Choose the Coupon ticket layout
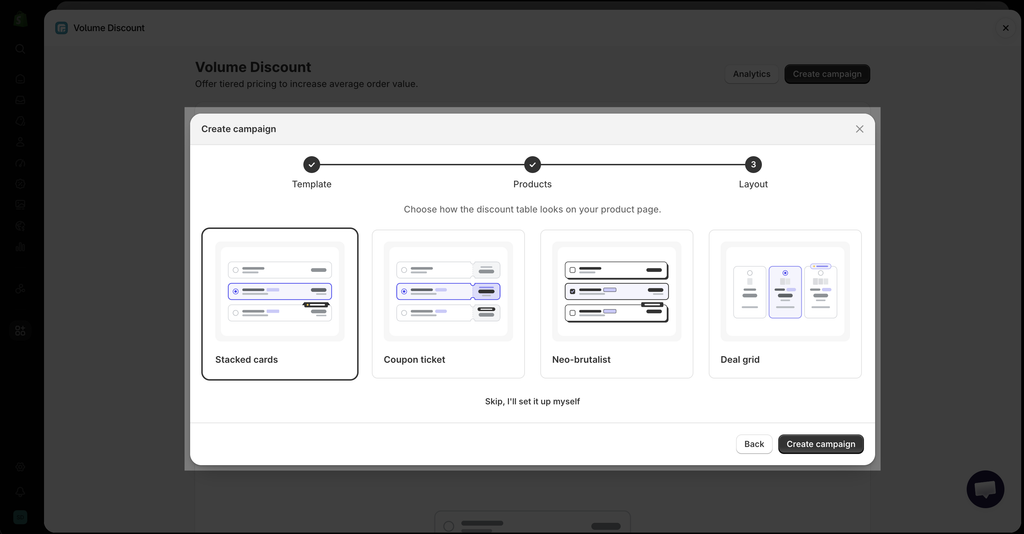Screen dimensions: 1024x534 [448, 304]
